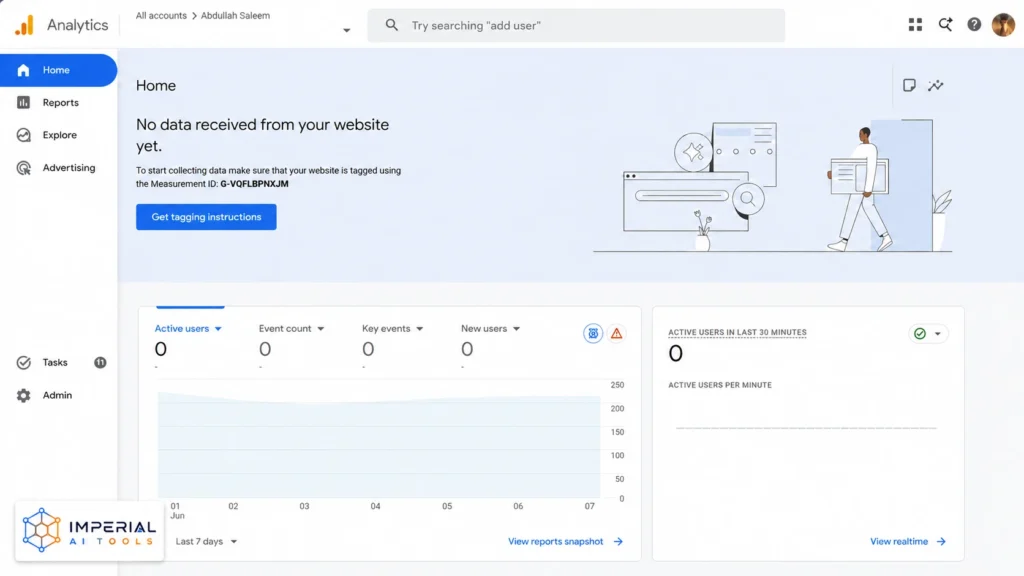This screenshot has height=576, width=1024.
Task: Click the '250' axis value on chart
Action: coord(617,385)
